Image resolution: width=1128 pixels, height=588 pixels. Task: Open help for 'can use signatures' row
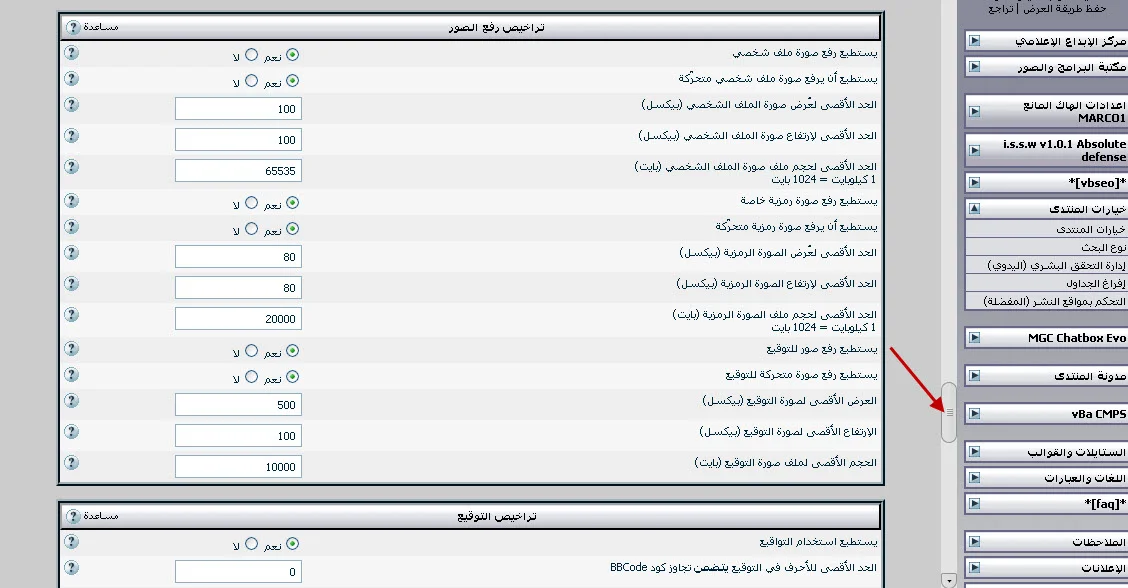point(72,541)
